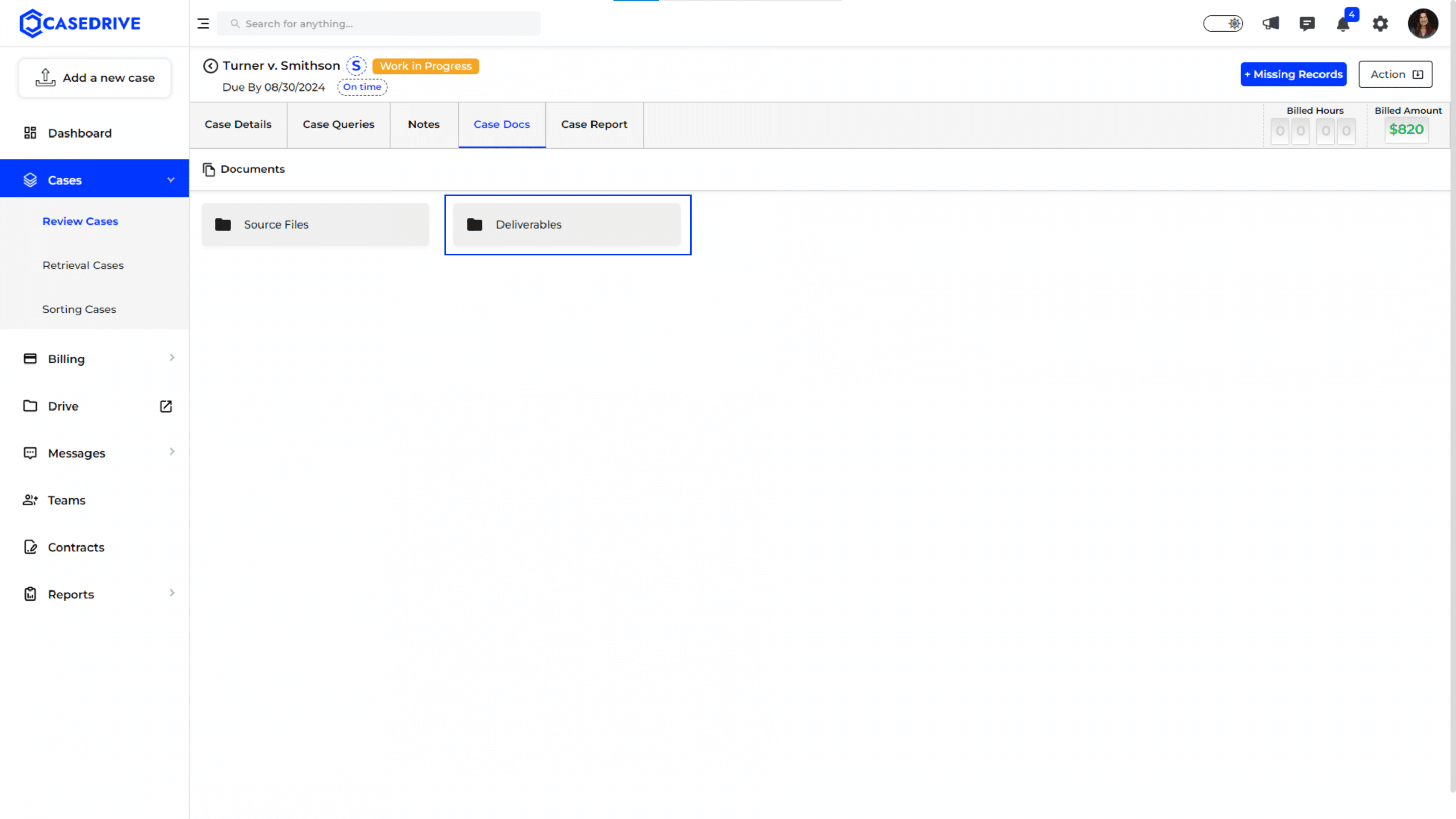Viewport: 1456px width, 819px height.
Task: Click the notification count badge 4
Action: 1351,14
